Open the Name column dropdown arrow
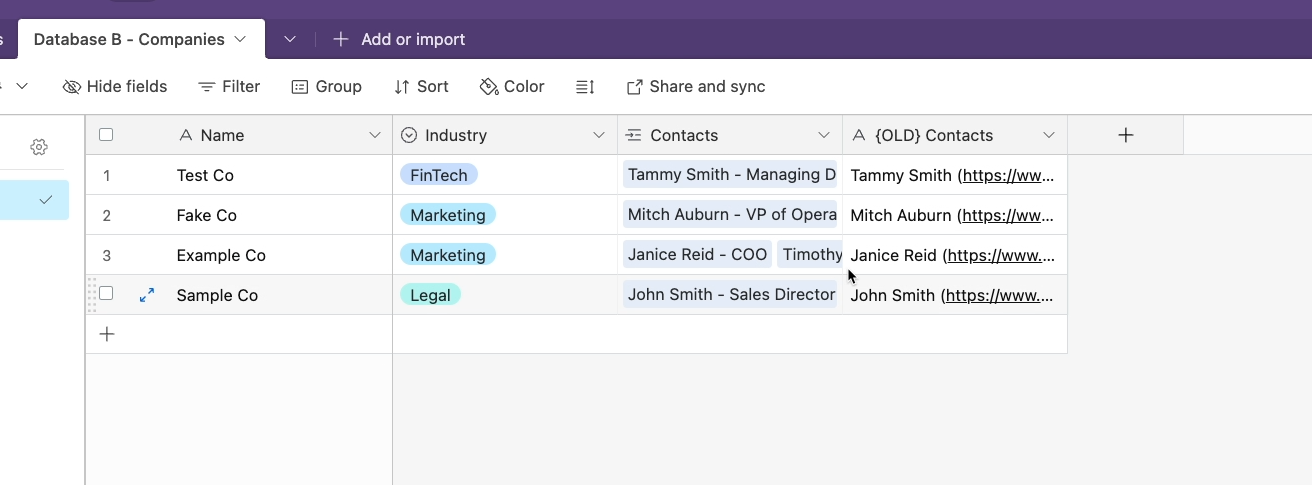Viewport: 1312px width, 485px height. (375, 135)
